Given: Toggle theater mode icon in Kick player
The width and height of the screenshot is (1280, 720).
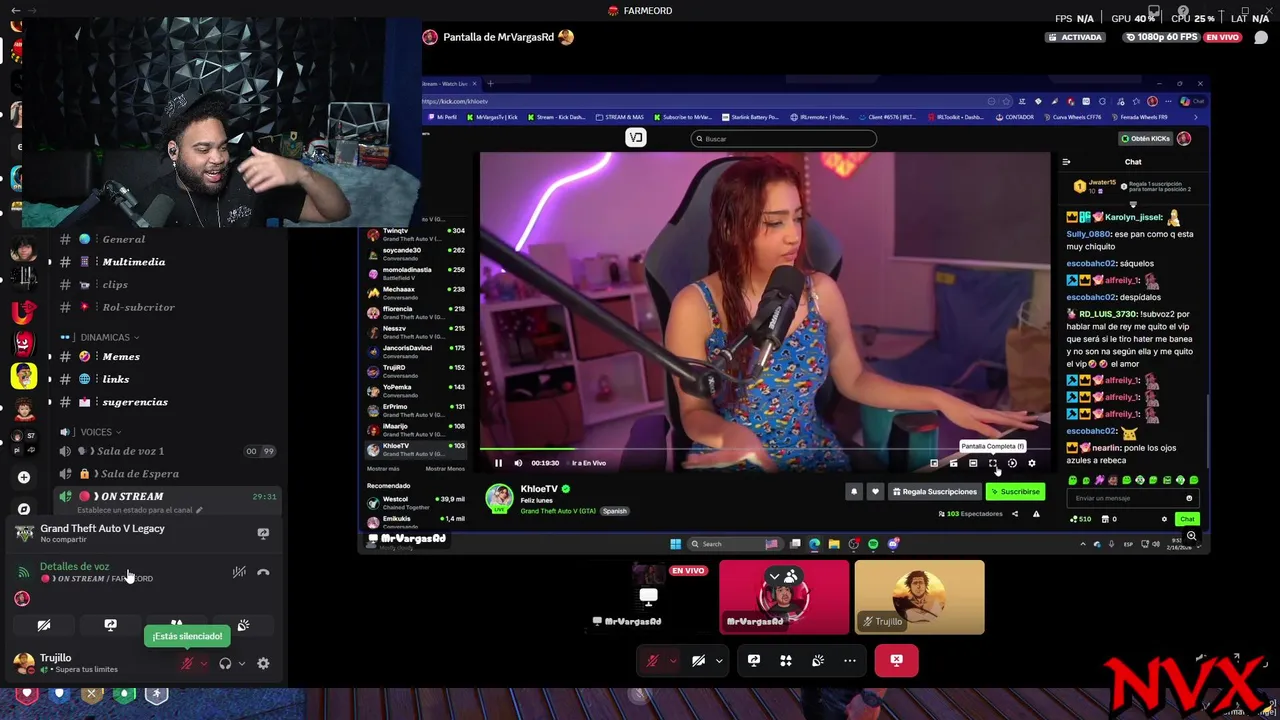Looking at the screenshot, I should [973, 463].
